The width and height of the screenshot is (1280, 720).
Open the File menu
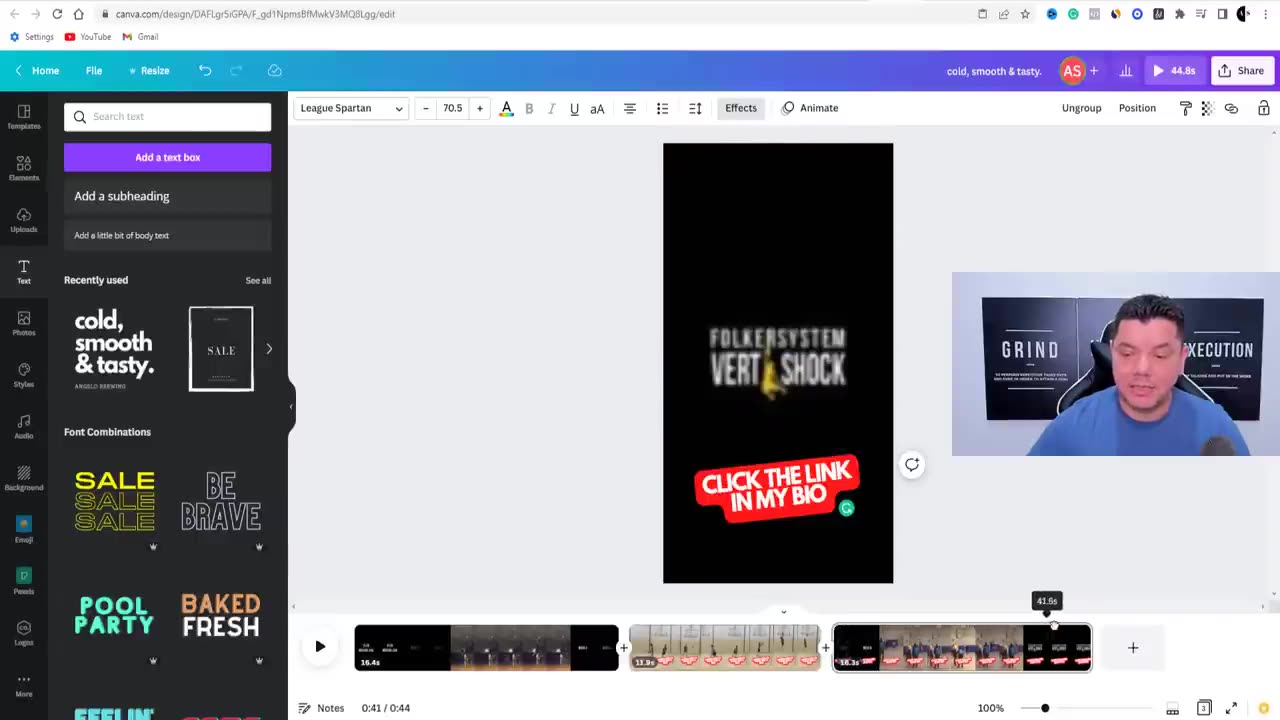point(94,71)
